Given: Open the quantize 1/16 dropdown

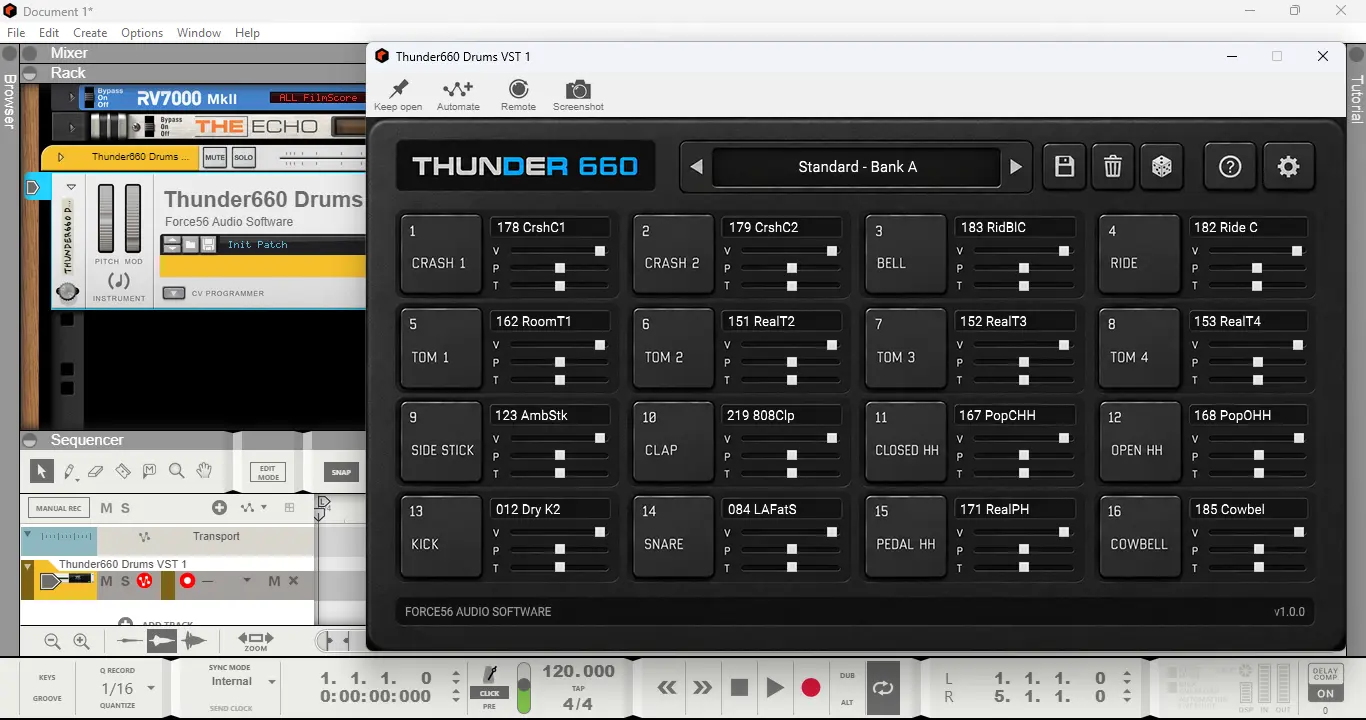Looking at the screenshot, I should tap(151, 688).
